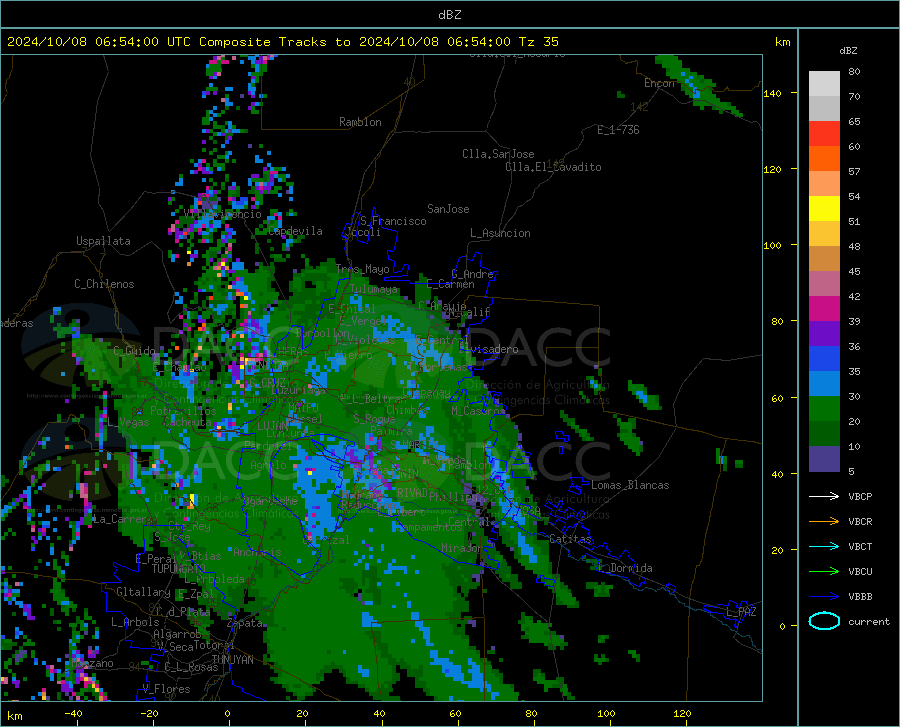
Task: Click the 'Clla.SanJose' map label
Action: click(498, 154)
